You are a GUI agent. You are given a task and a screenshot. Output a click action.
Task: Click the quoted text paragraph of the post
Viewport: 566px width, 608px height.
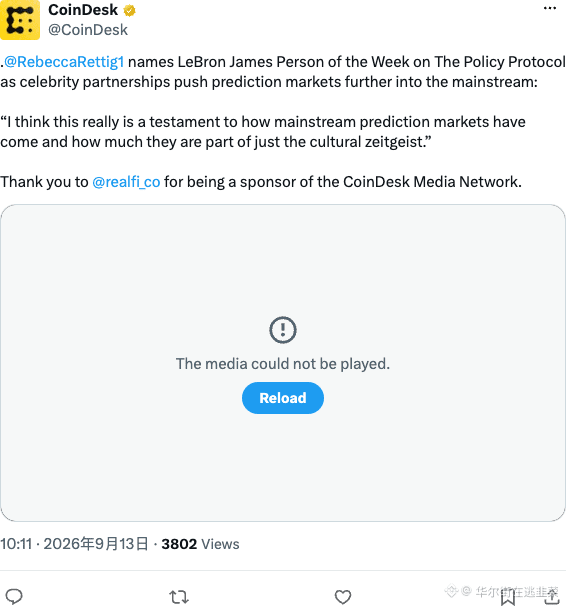coord(263,132)
